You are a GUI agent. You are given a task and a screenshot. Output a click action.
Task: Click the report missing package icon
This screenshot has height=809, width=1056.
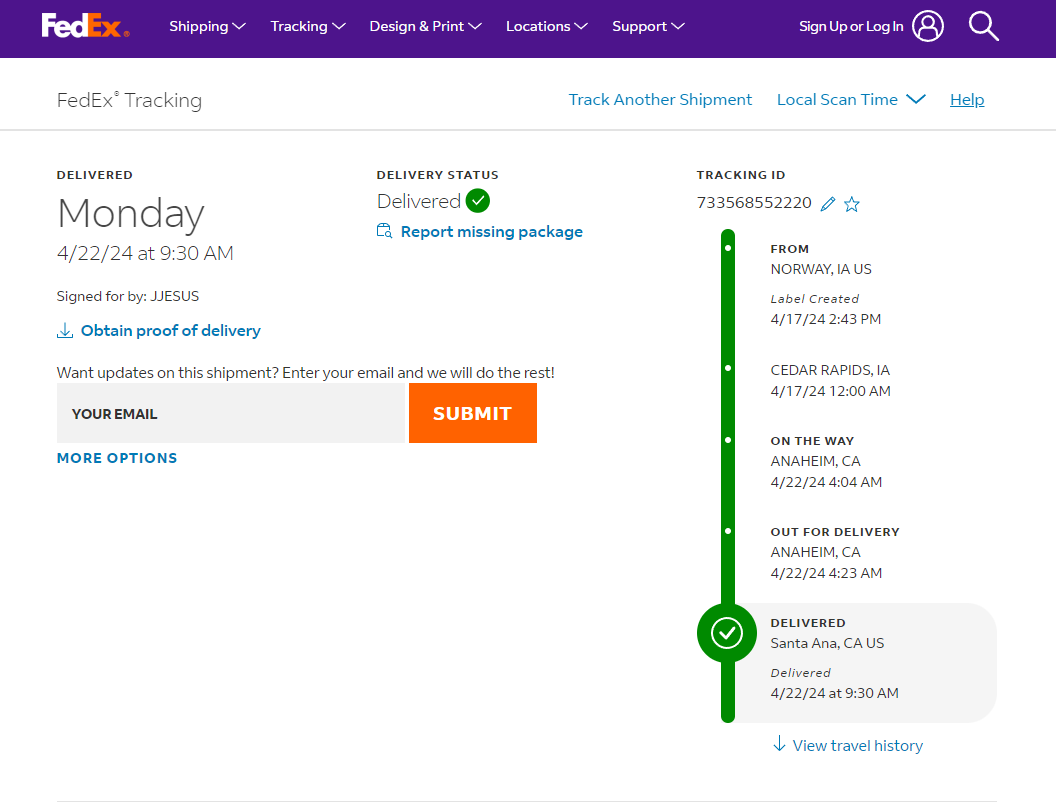pos(385,231)
